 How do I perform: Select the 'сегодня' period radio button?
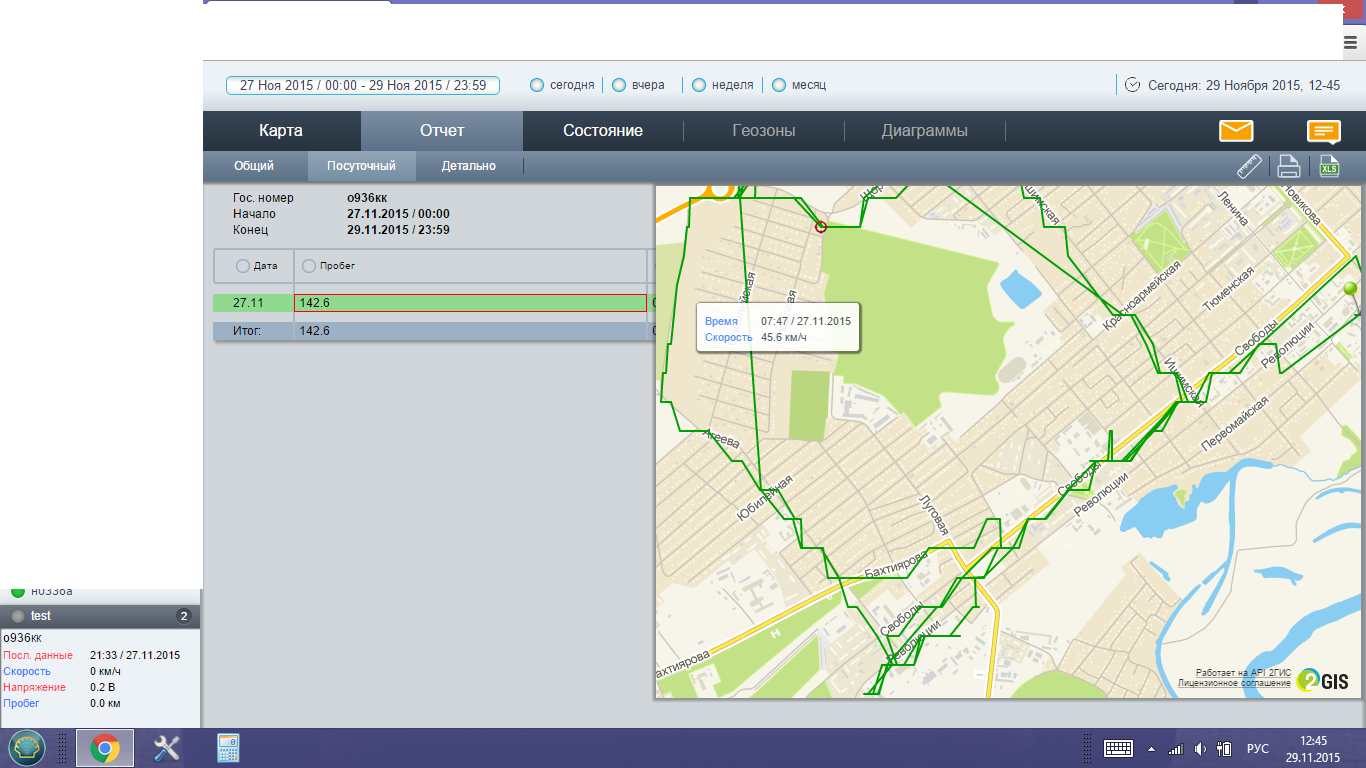click(538, 85)
